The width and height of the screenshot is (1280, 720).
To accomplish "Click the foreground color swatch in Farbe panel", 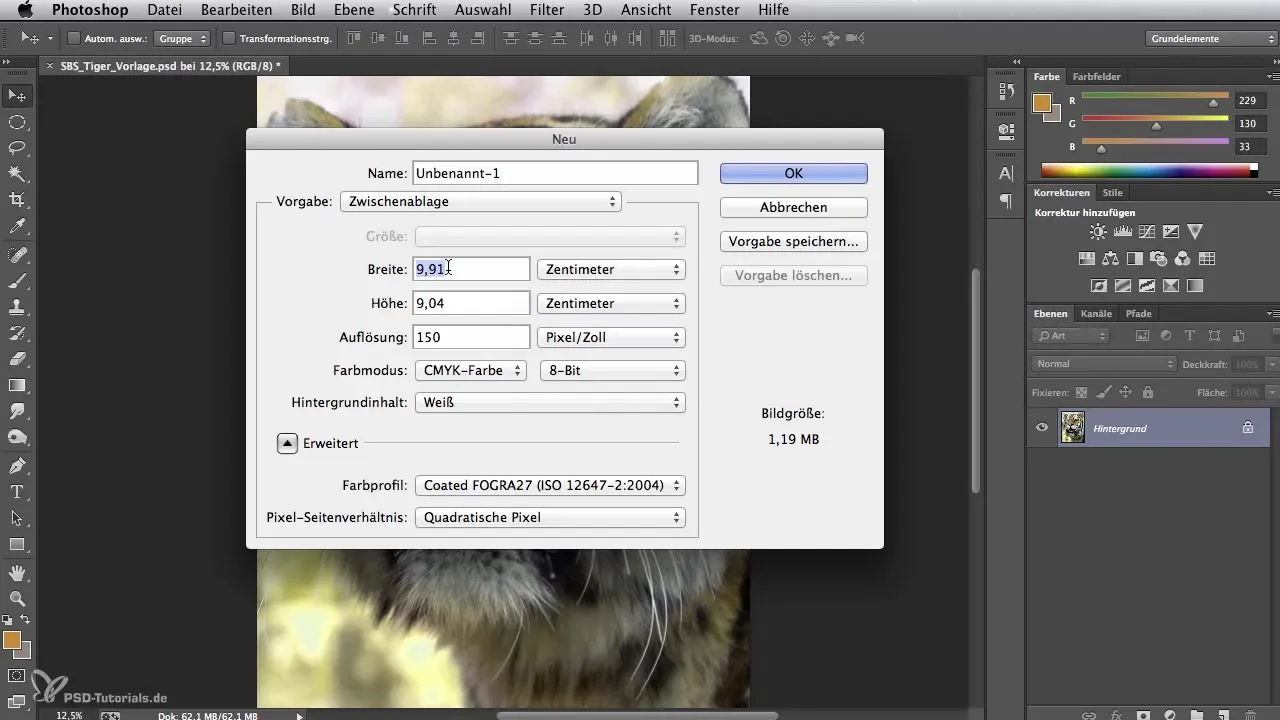I will pyautogui.click(x=1042, y=102).
